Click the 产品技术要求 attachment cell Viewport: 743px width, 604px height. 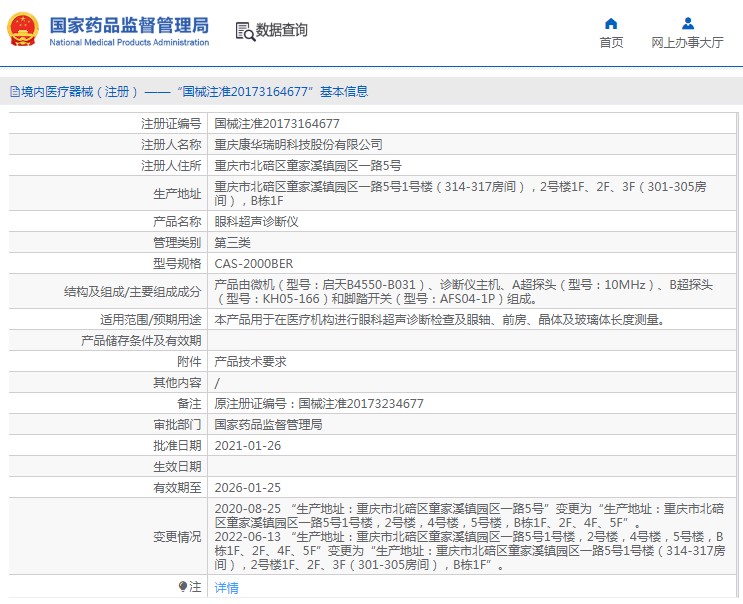(x=250, y=362)
